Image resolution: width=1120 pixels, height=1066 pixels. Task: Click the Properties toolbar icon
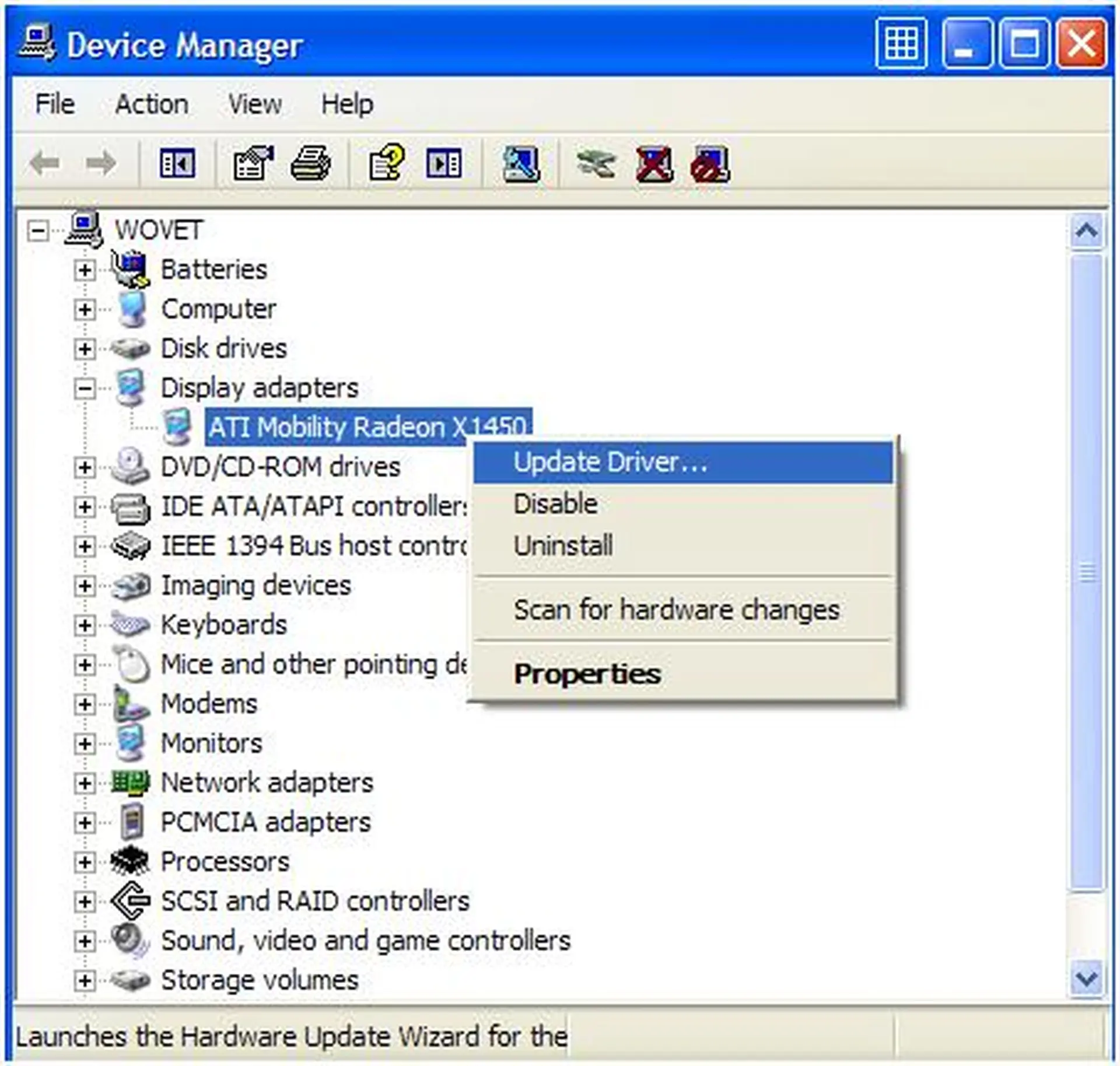[x=253, y=163]
